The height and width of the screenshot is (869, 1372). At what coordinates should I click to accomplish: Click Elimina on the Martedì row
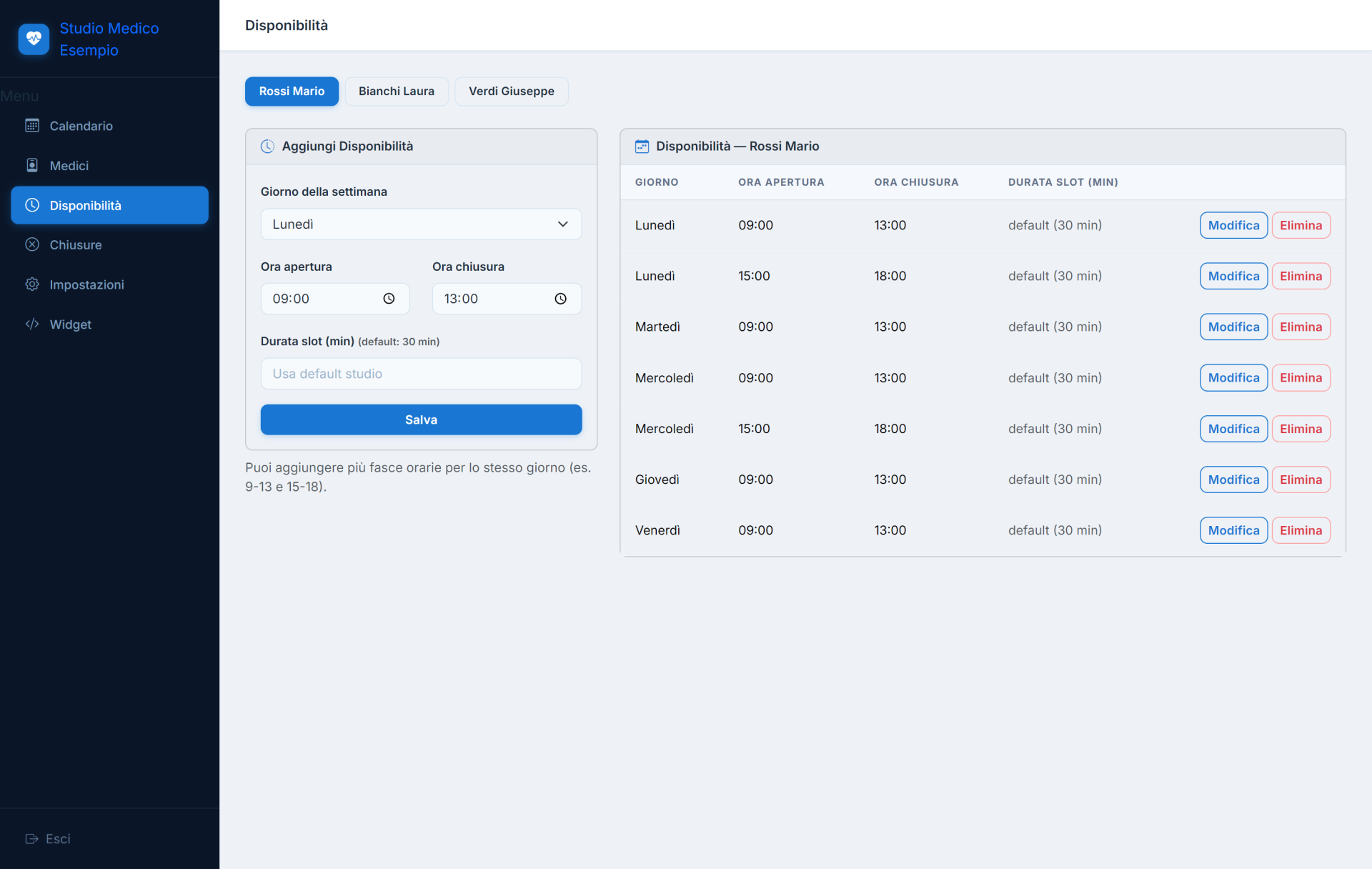coord(1301,327)
